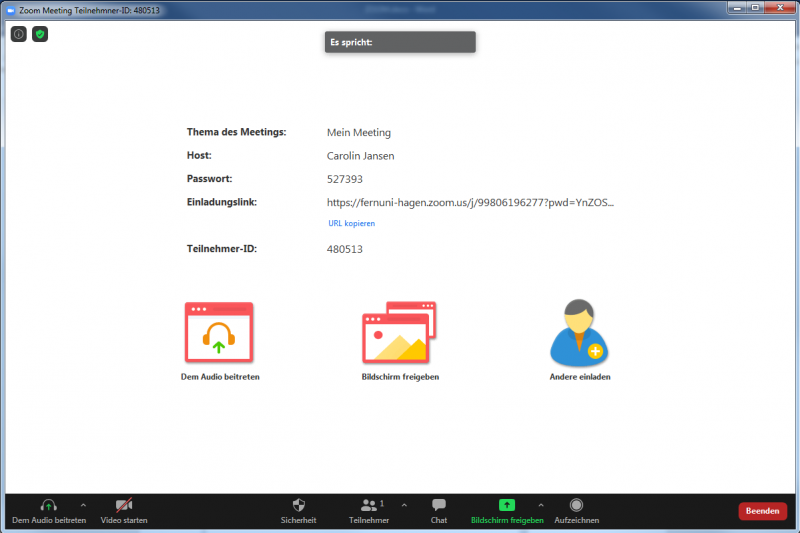Start recording with Aufzeichnen
The height and width of the screenshot is (533, 800).
(x=577, y=512)
